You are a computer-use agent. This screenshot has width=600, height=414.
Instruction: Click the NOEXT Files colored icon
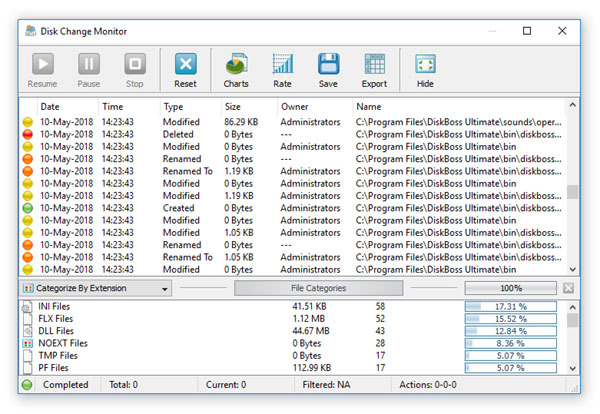pos(28,343)
